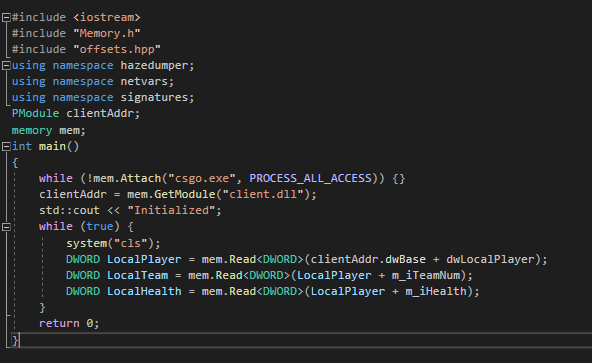This screenshot has height=363, width=592.
Task: Collapse the while (true) loop
Action: tap(6, 227)
